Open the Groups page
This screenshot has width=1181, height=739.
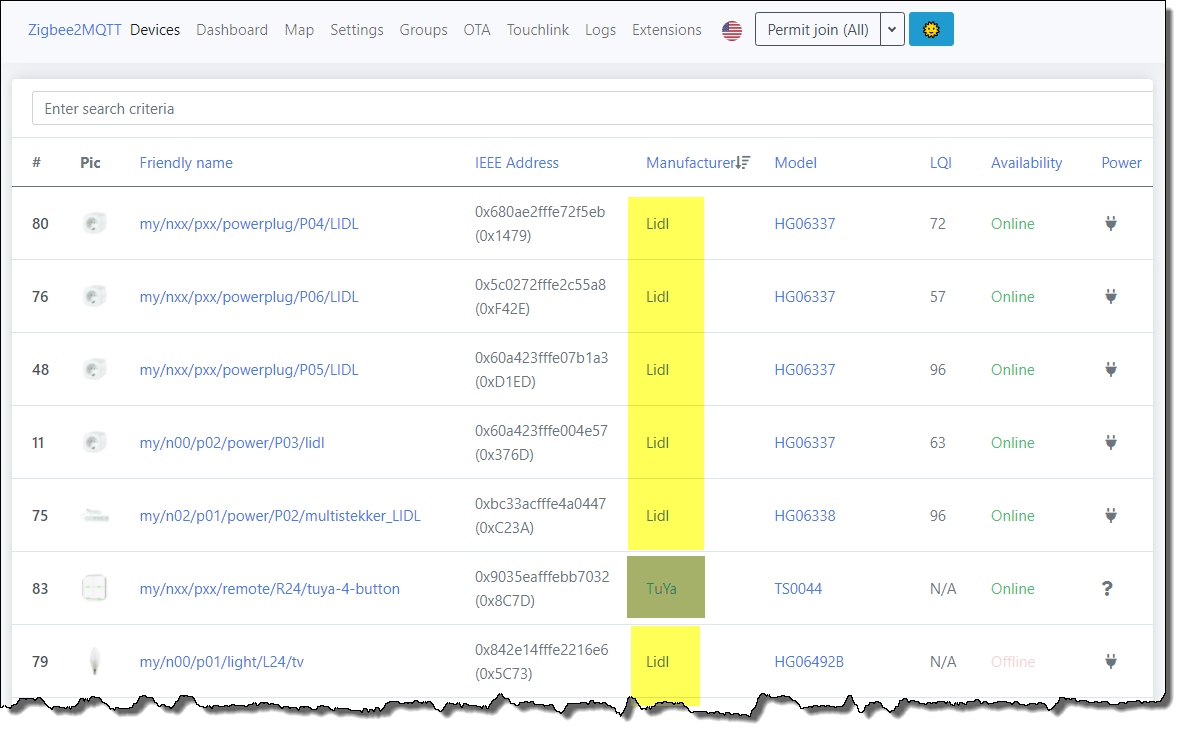[423, 29]
